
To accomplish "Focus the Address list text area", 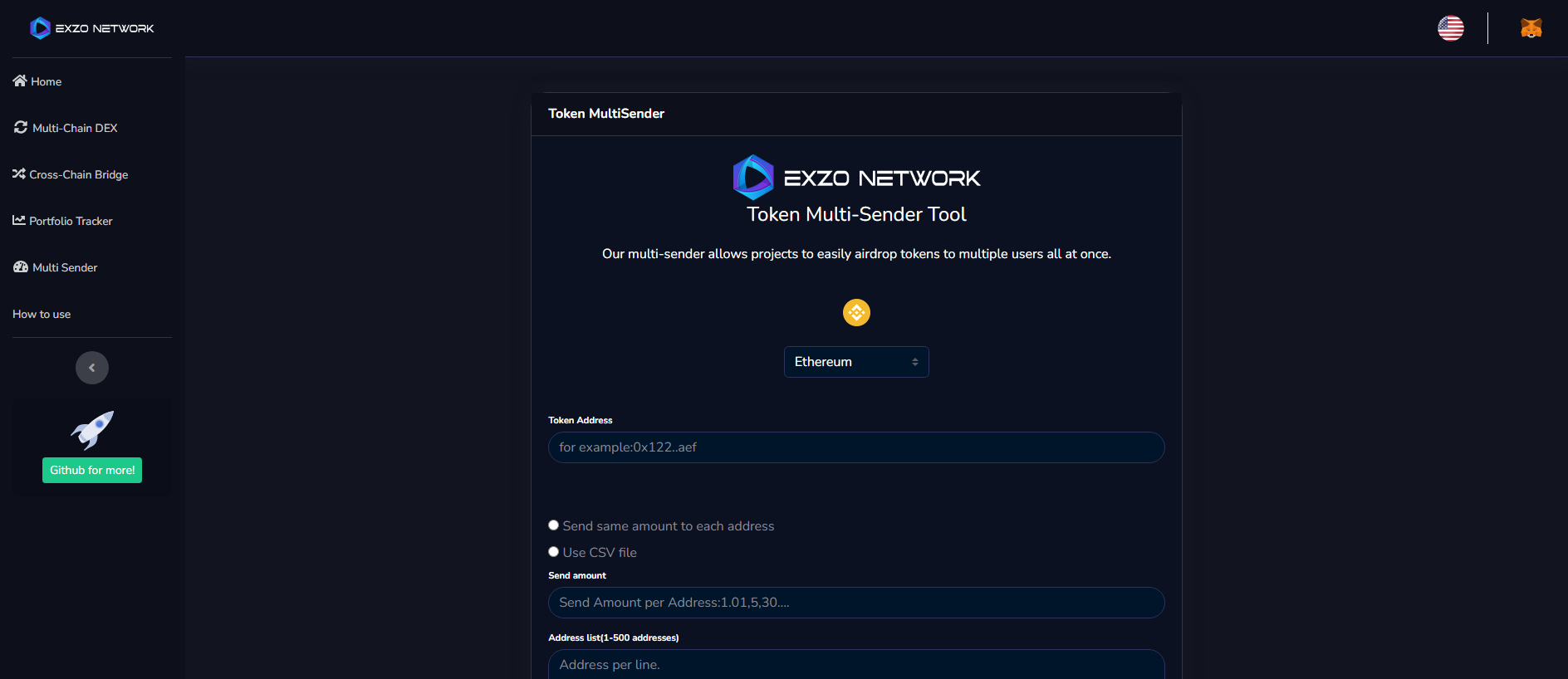I will tap(856, 665).
